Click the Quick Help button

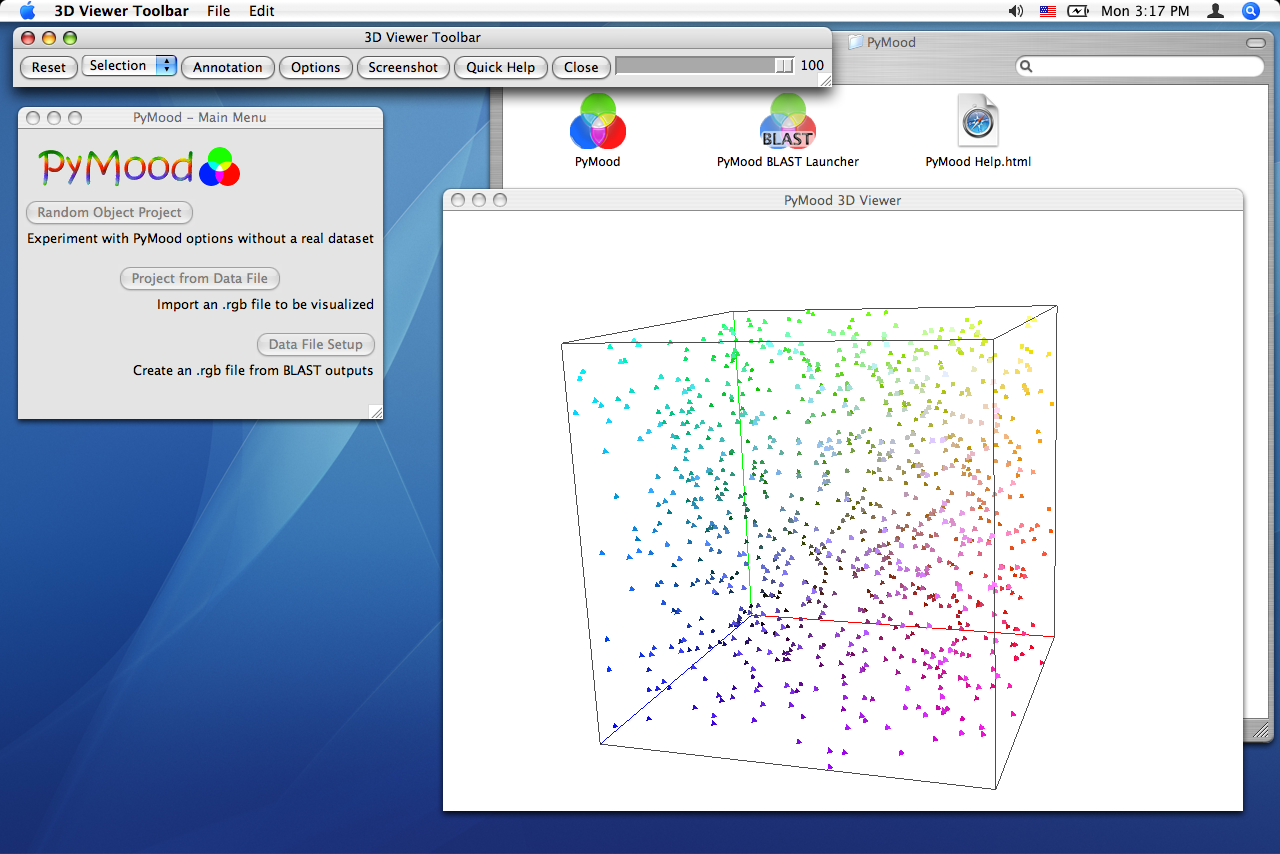point(501,67)
